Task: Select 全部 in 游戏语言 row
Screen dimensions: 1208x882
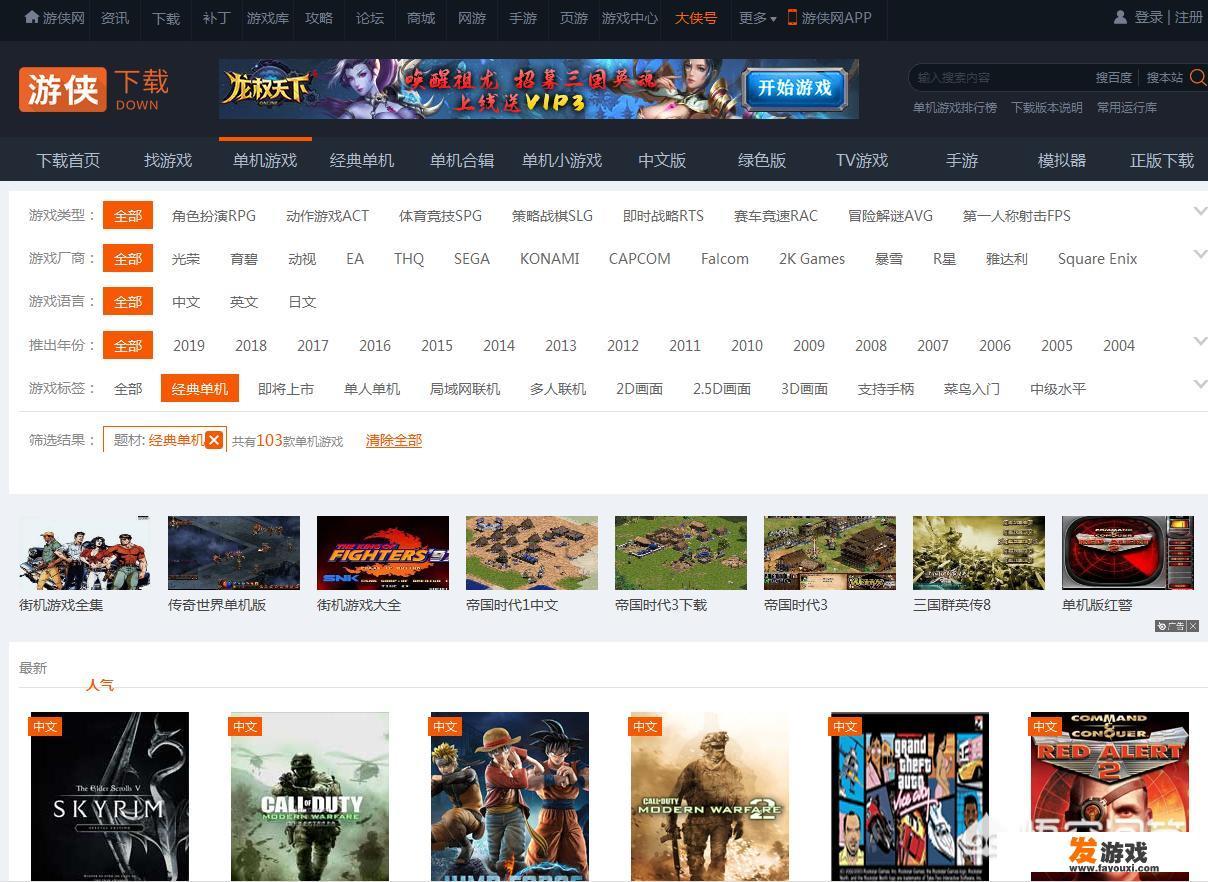Action: click(128, 301)
